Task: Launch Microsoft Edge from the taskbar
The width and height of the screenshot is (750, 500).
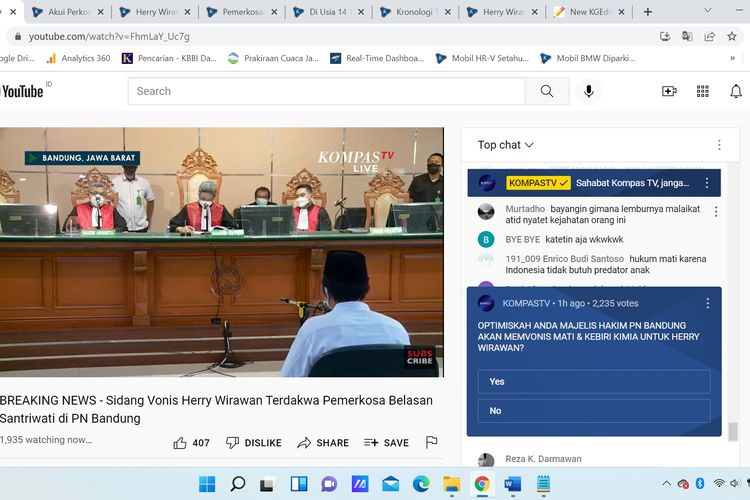Action: (x=421, y=484)
